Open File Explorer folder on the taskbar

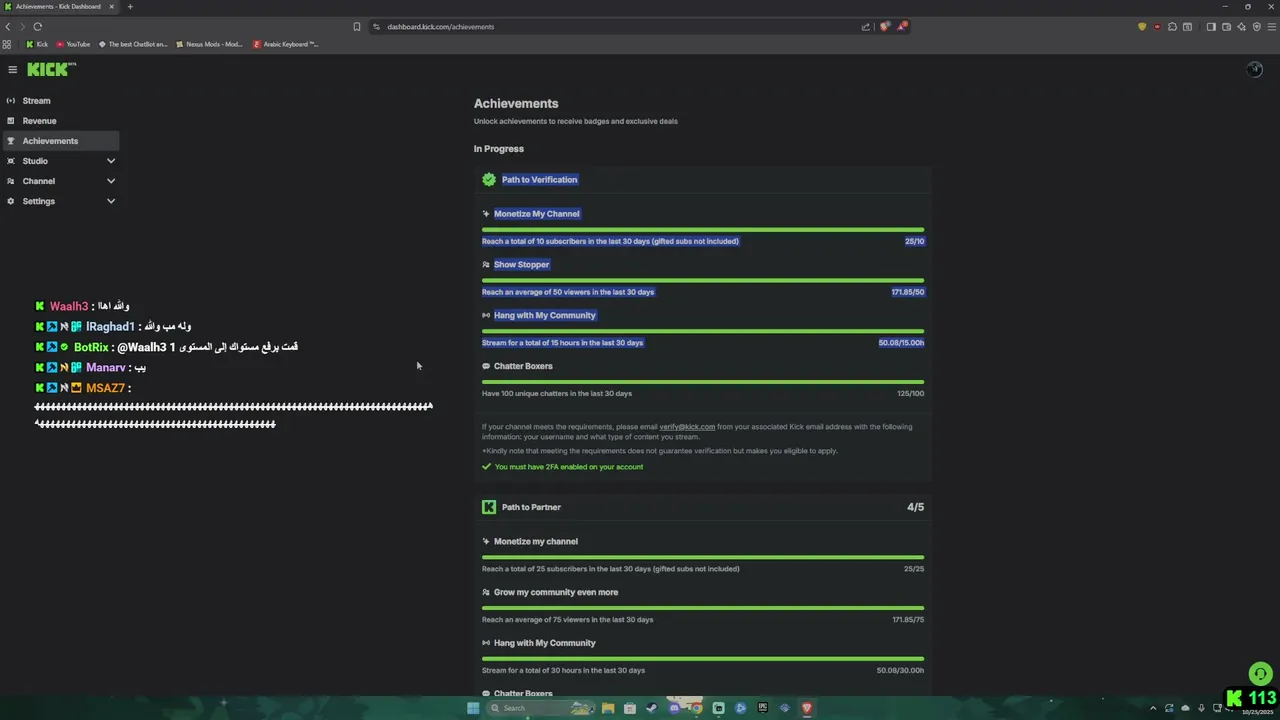(x=608, y=708)
